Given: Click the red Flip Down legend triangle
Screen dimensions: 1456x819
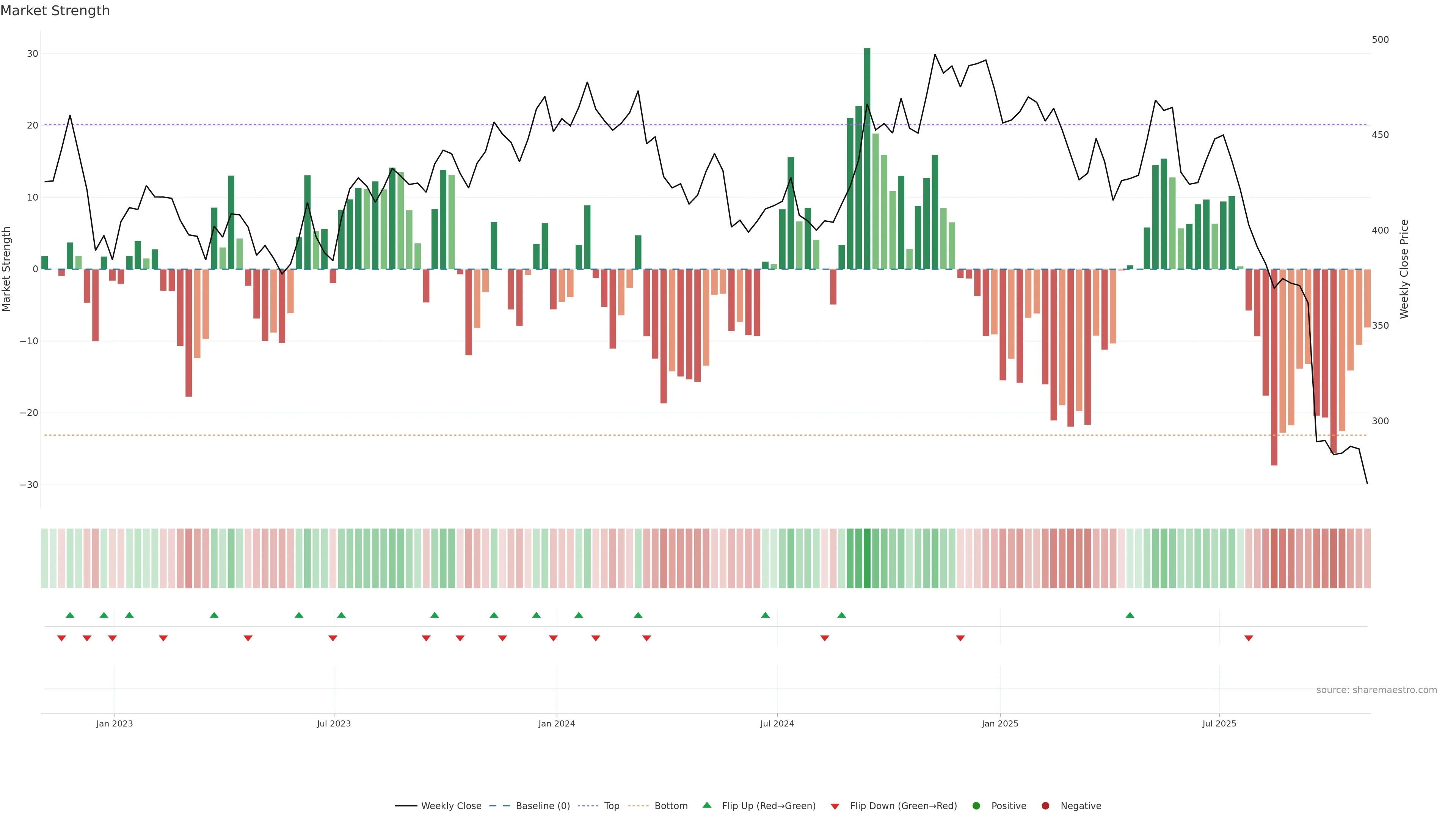Looking at the screenshot, I should pyautogui.click(x=835, y=806).
